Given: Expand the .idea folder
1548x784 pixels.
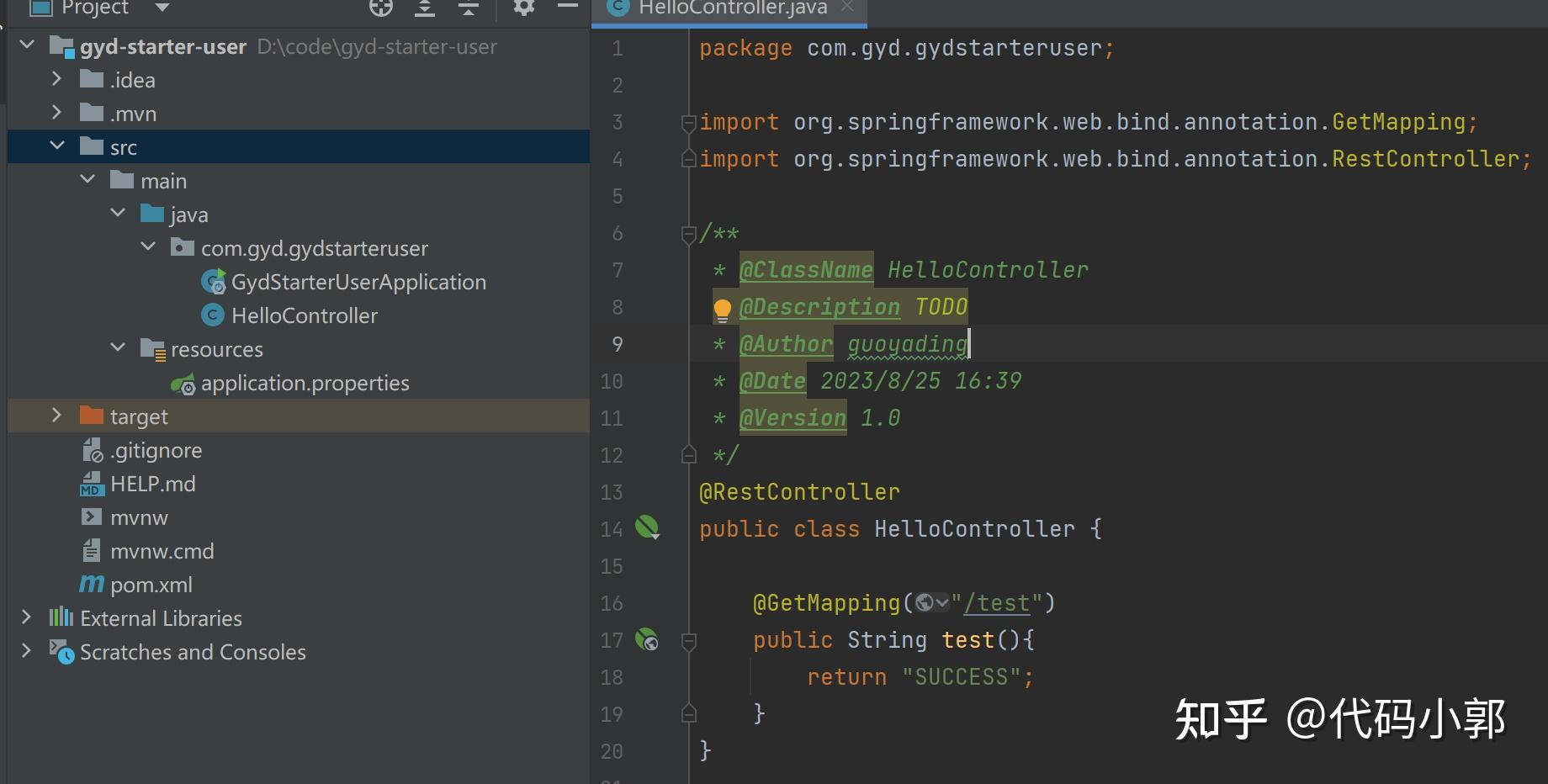Looking at the screenshot, I should [57, 79].
